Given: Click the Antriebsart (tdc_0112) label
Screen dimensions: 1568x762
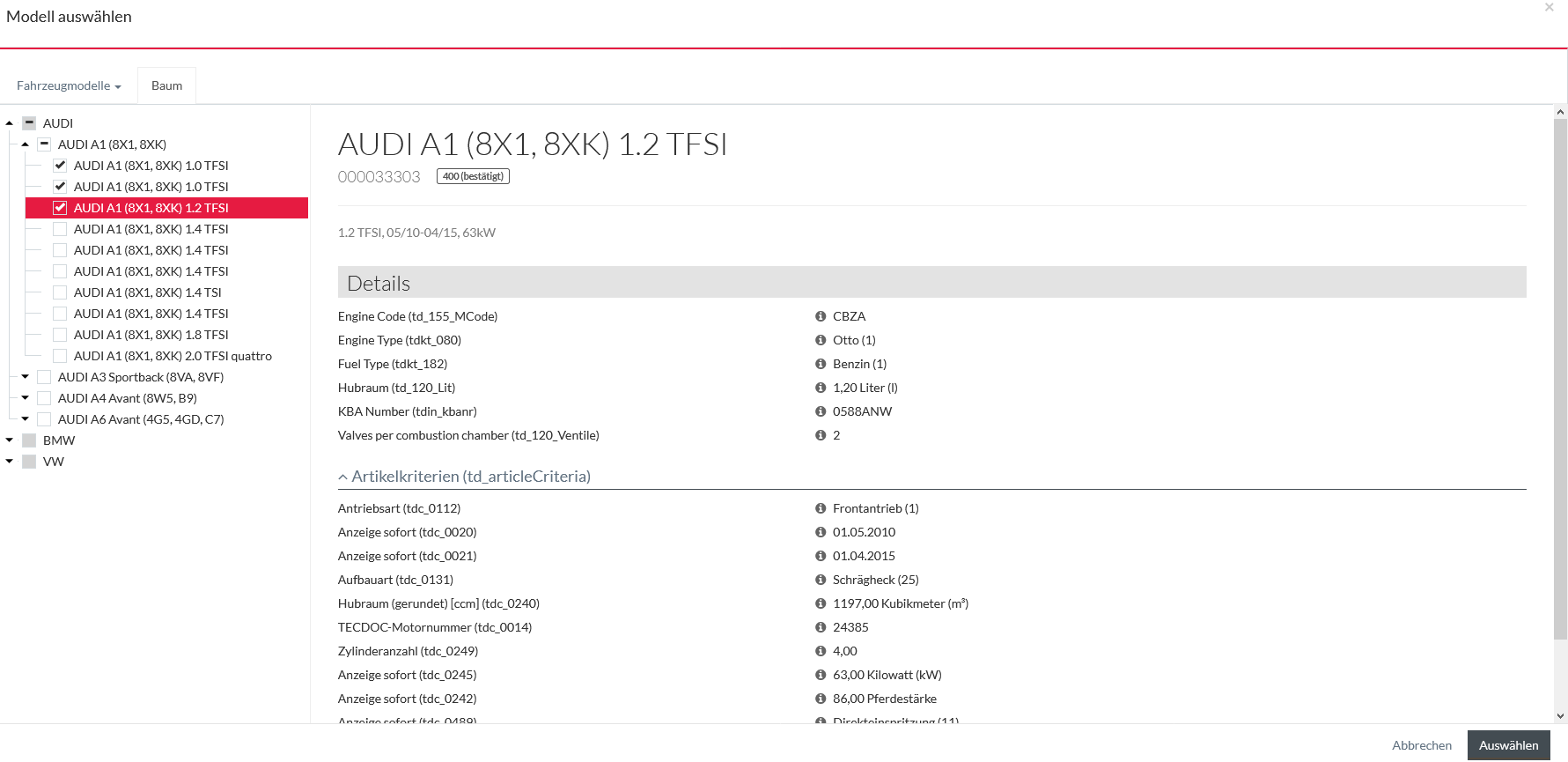Looking at the screenshot, I should tap(399, 508).
